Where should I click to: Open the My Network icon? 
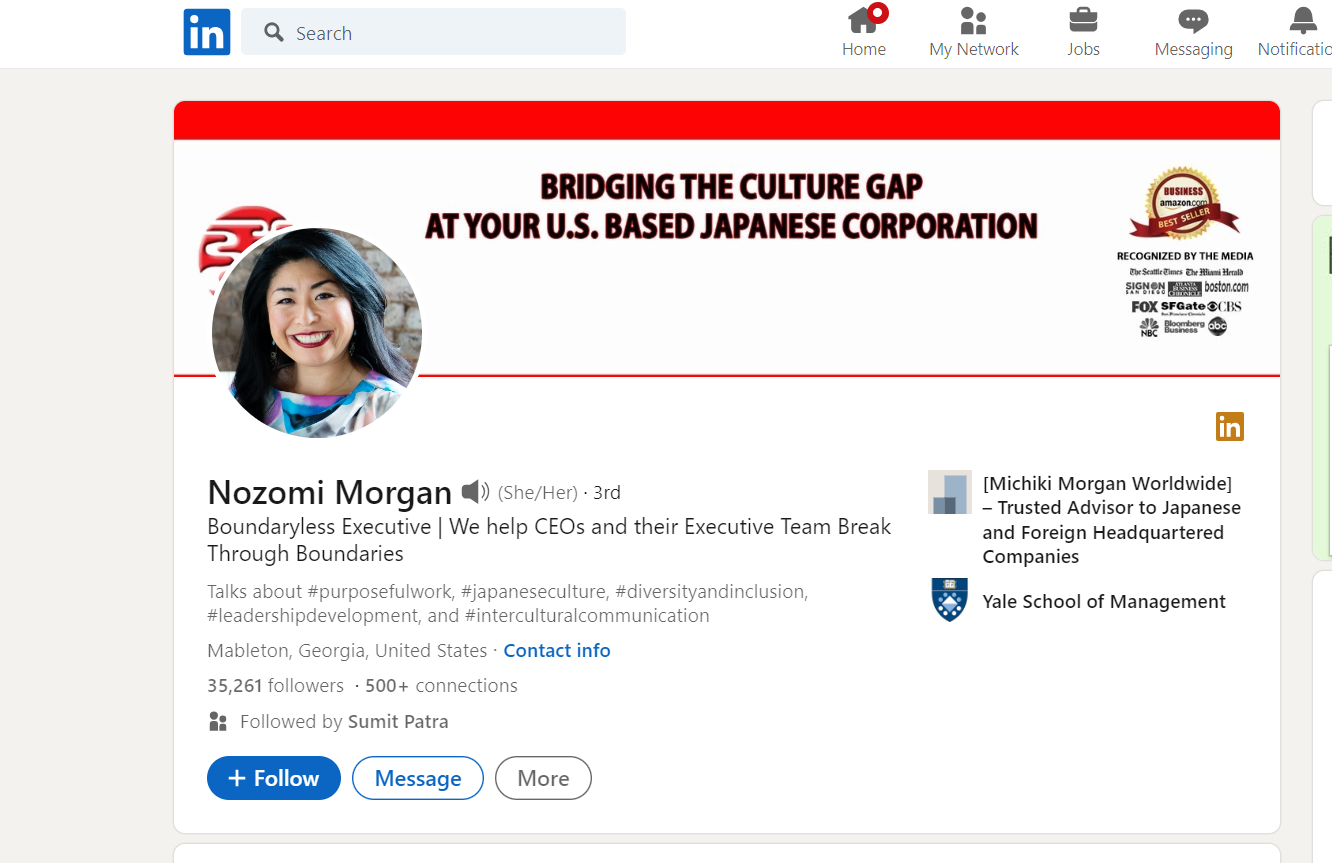[x=973, y=20]
